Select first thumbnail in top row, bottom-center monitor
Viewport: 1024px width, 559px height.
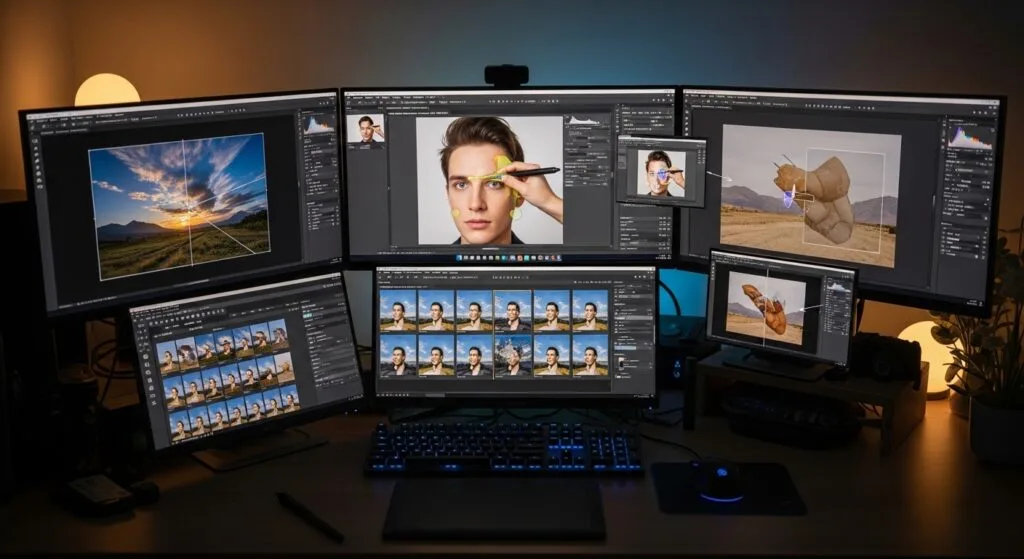398,311
